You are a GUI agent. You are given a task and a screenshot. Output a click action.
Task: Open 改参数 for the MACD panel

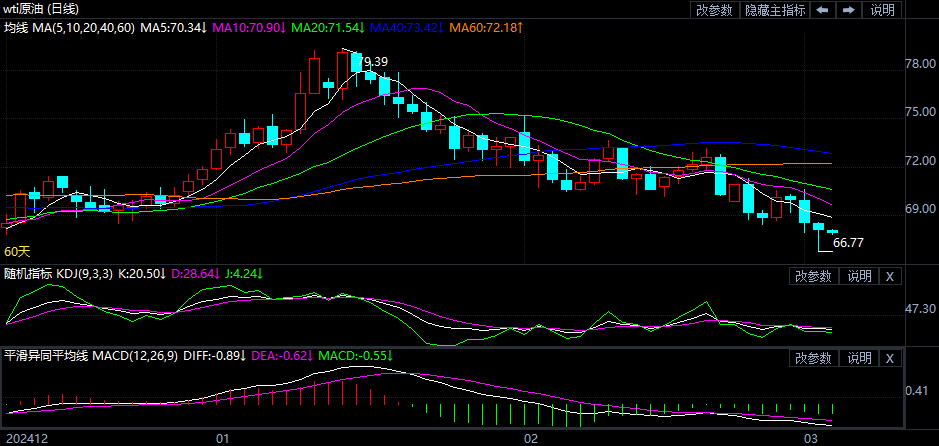813,357
